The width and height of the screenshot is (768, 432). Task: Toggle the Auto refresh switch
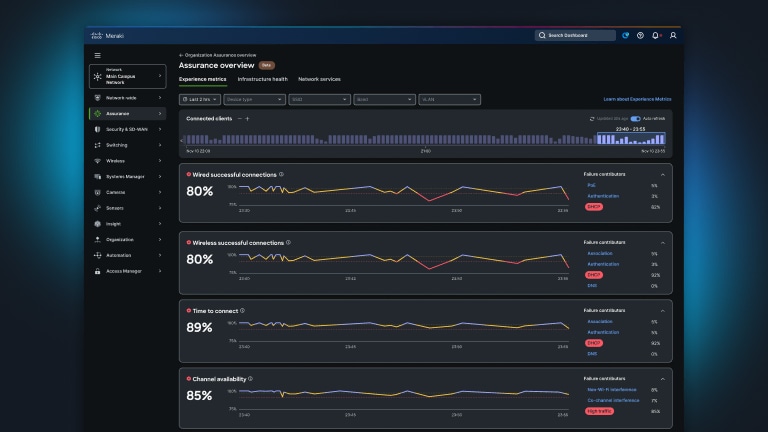(x=635, y=119)
